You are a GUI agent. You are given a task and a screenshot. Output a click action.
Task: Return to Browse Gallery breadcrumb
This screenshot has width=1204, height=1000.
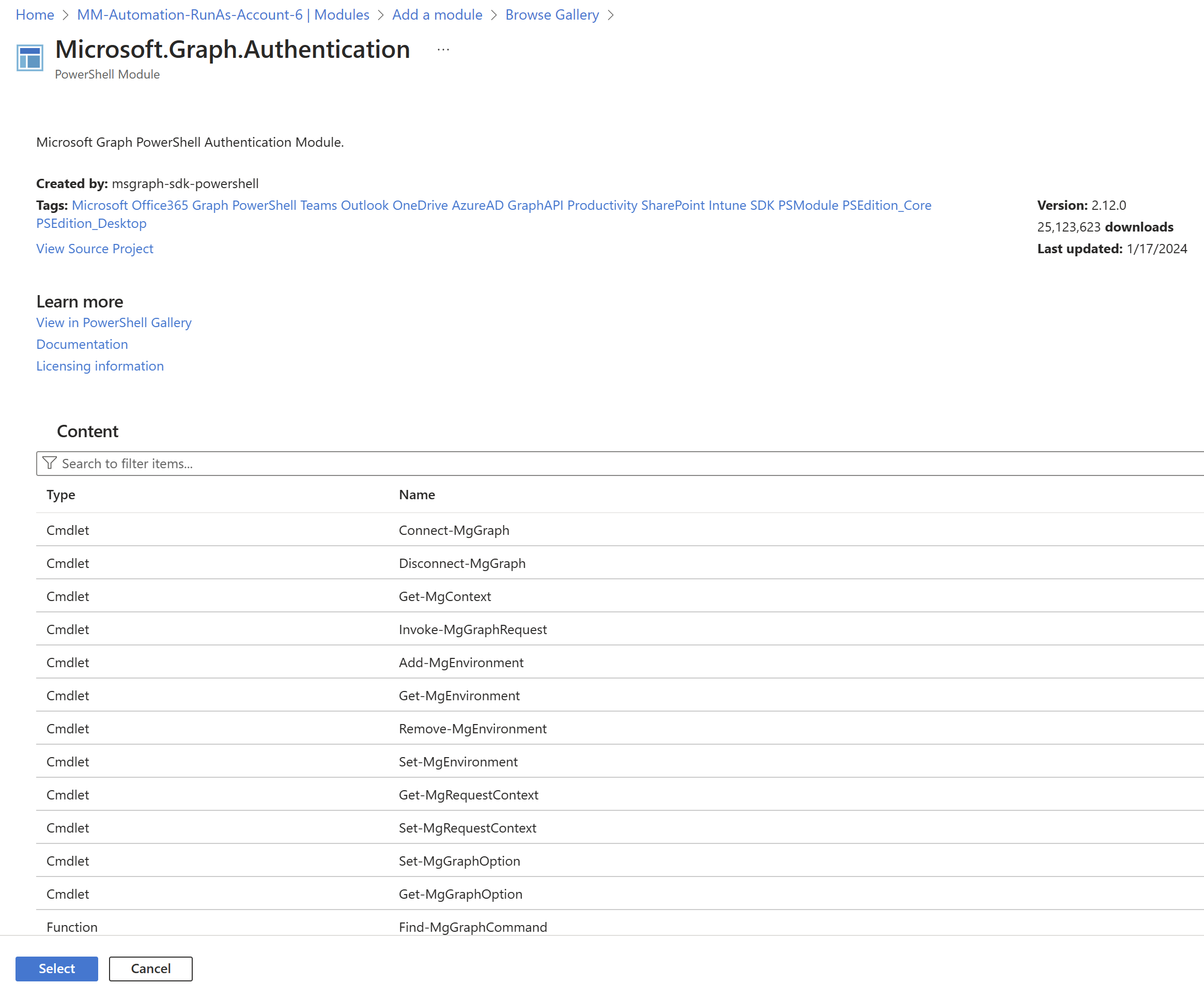(x=551, y=14)
